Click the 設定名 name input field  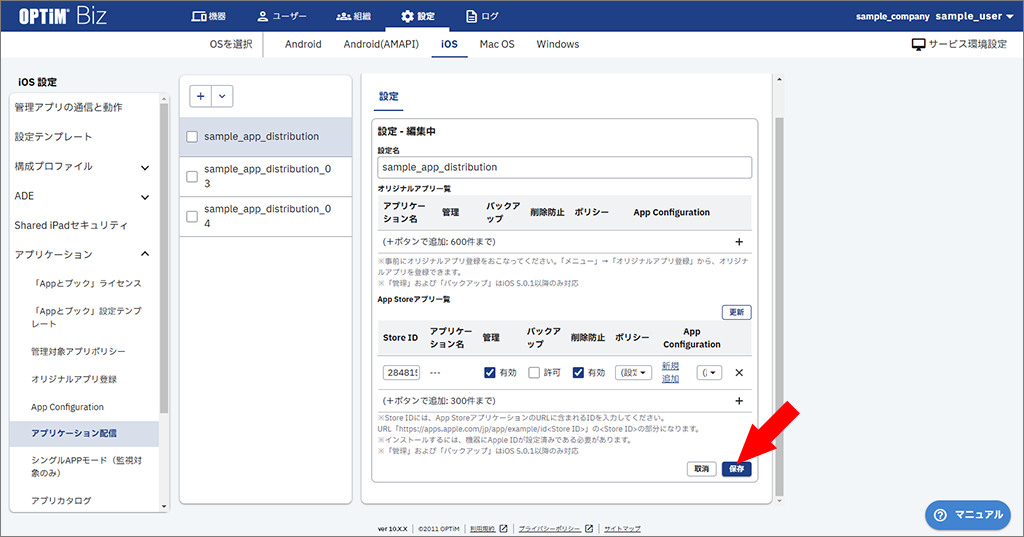[x=564, y=167]
